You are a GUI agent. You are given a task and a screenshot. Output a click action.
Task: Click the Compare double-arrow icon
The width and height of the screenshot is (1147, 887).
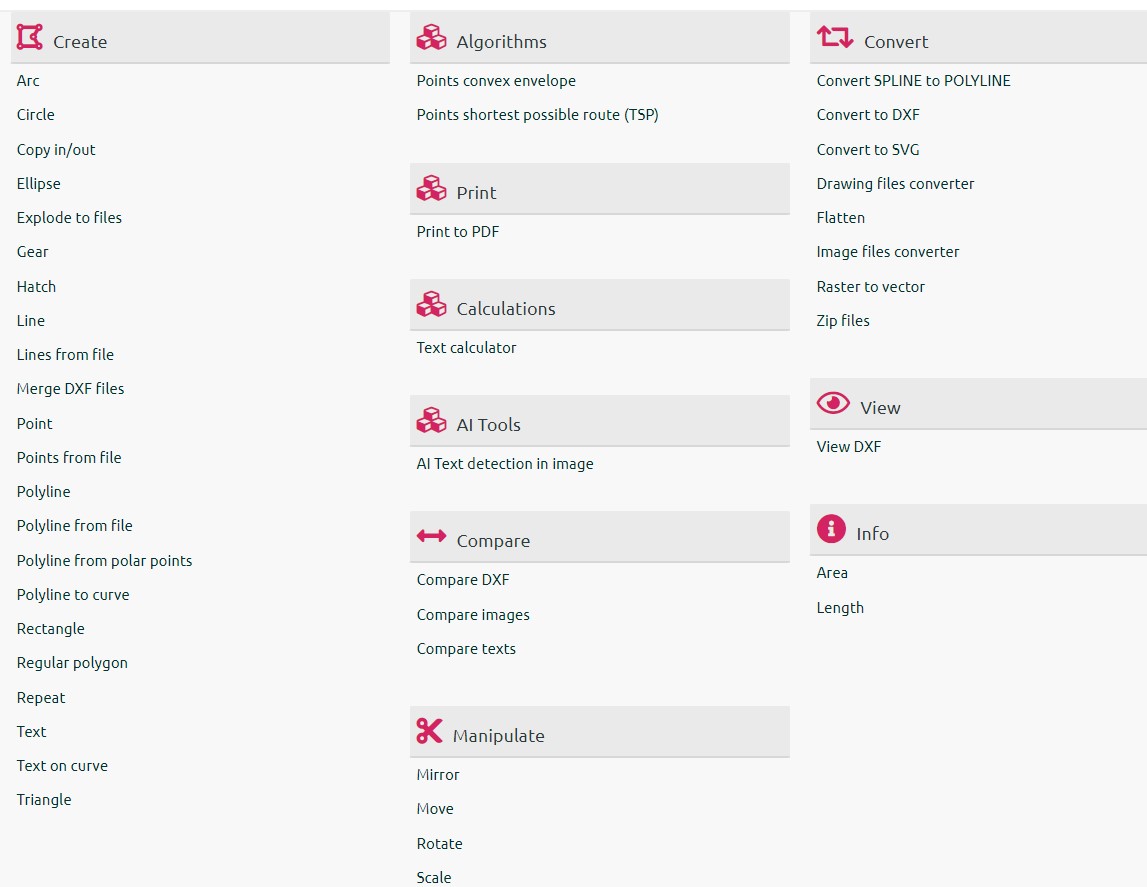pos(431,535)
